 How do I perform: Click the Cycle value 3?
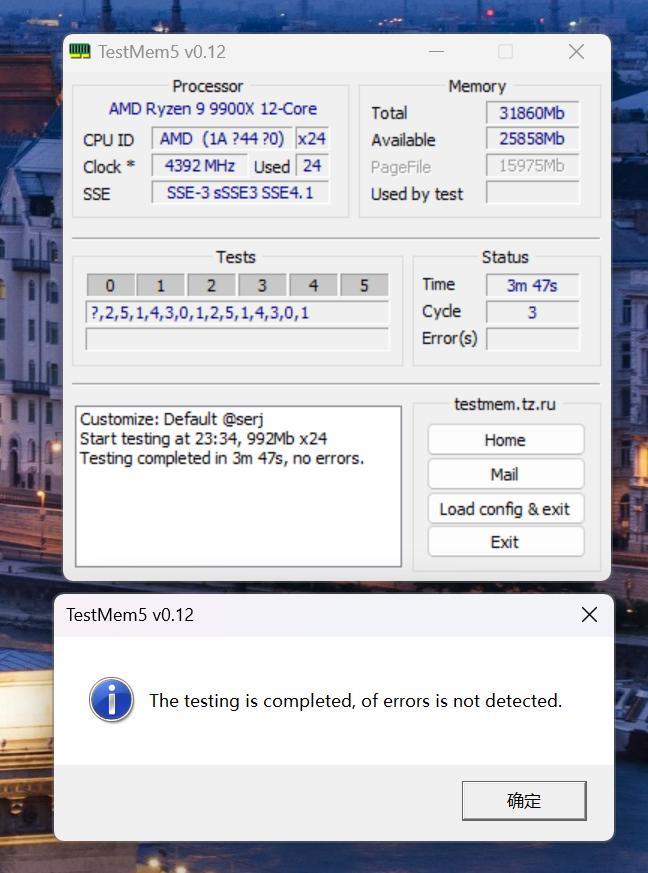point(532,312)
